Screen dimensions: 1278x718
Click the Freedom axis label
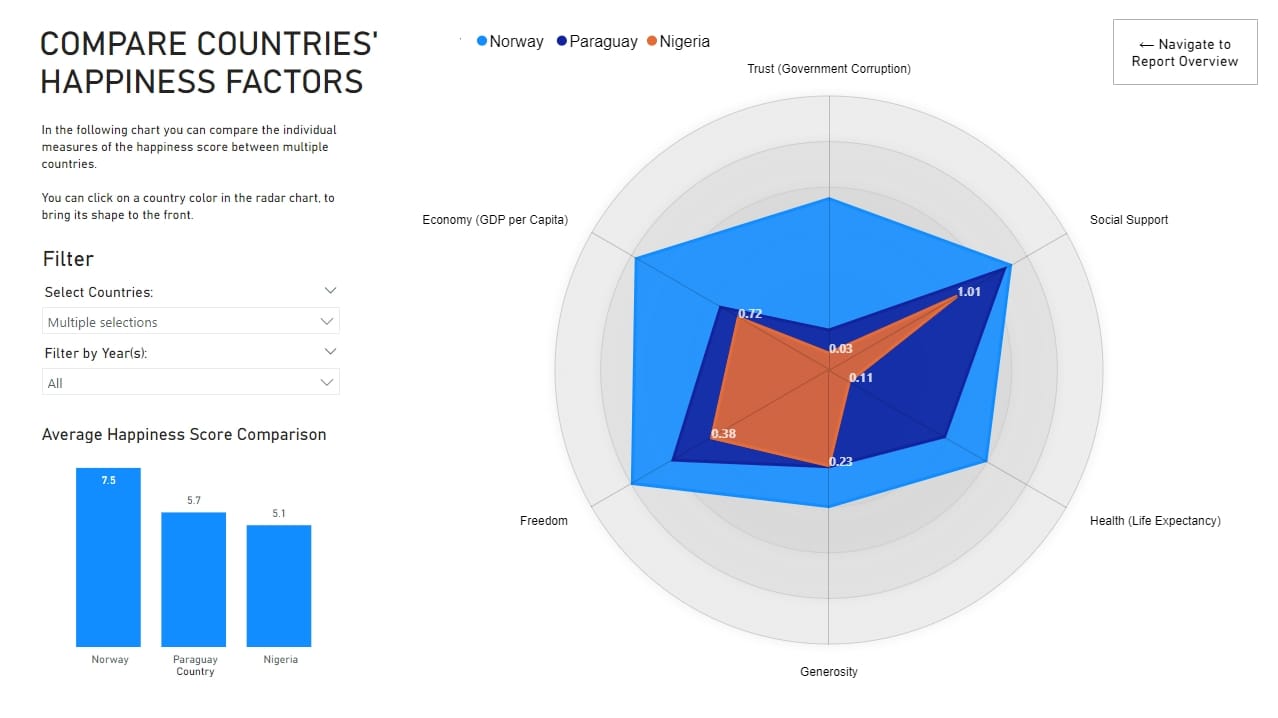click(544, 521)
